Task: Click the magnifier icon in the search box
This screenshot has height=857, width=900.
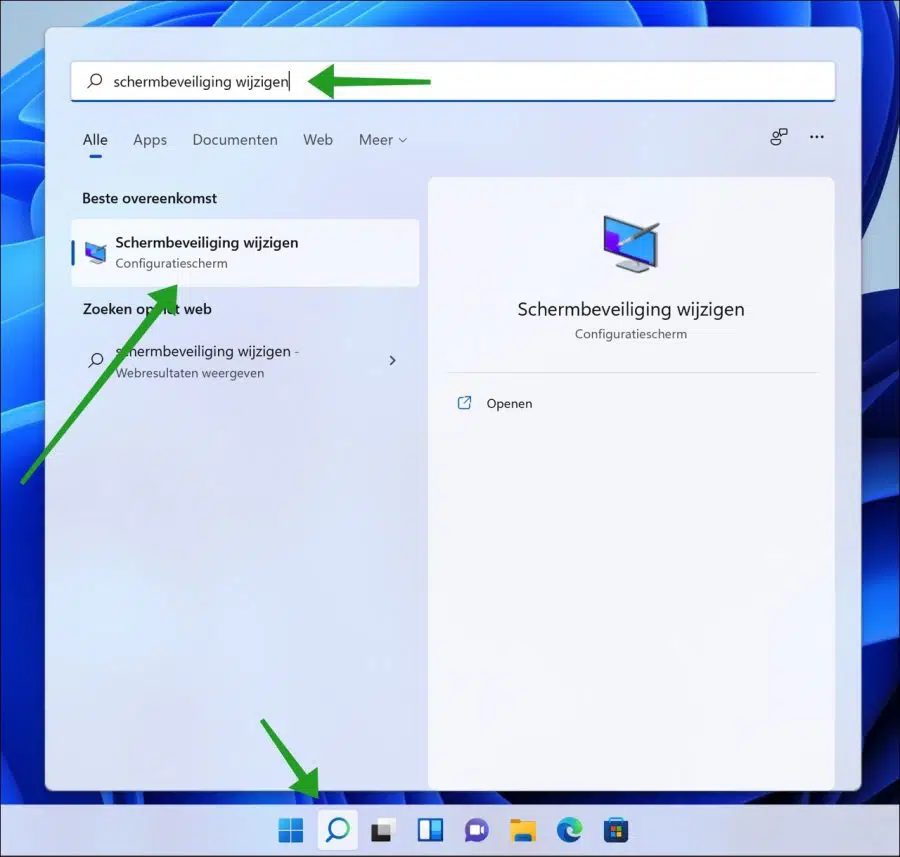Action: tap(95, 81)
